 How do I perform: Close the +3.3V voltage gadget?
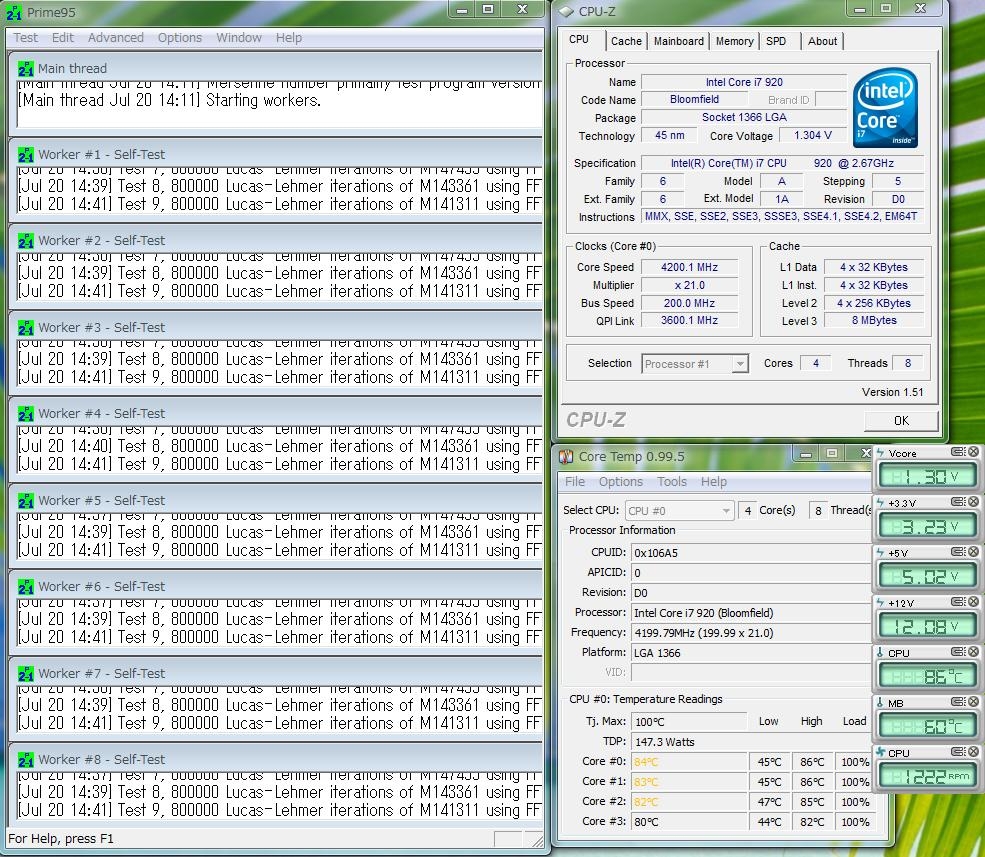972,503
